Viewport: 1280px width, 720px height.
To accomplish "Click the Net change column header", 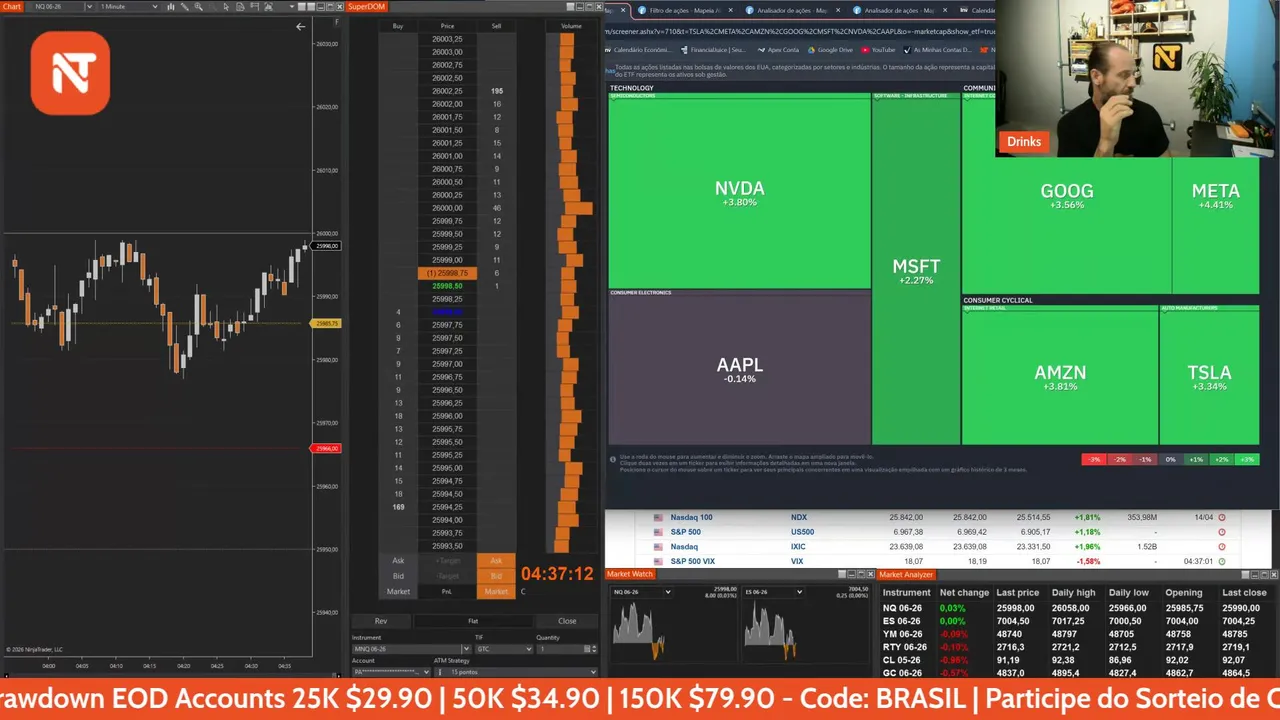I will click(964, 593).
